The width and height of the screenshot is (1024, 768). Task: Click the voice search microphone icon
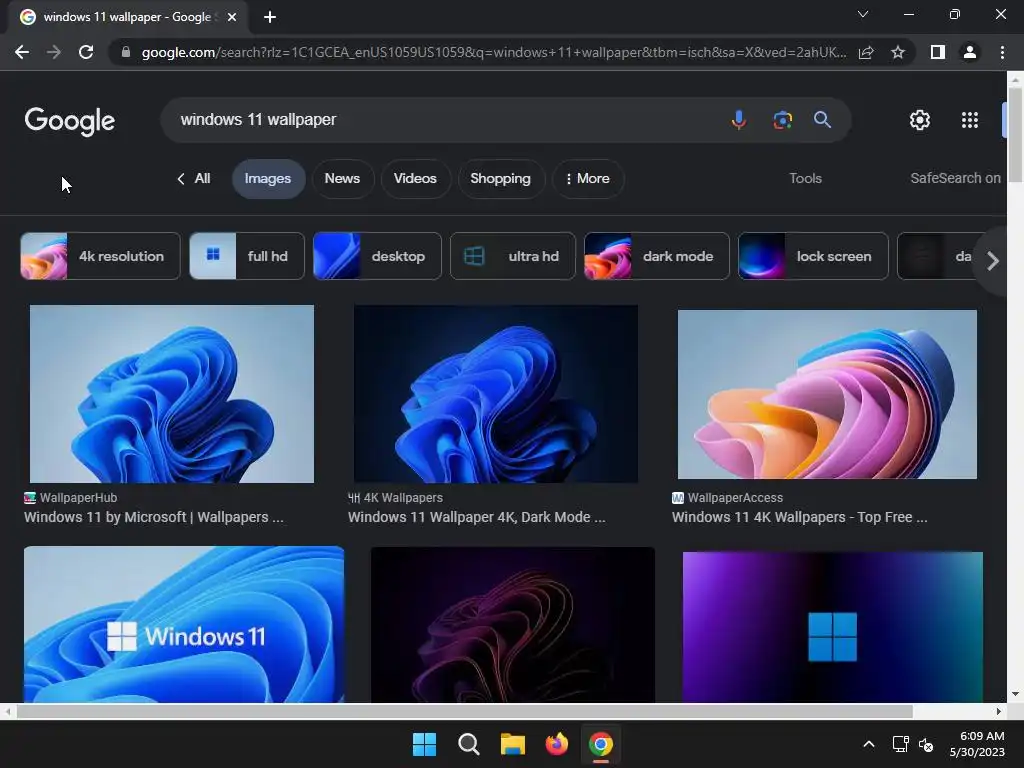739,120
